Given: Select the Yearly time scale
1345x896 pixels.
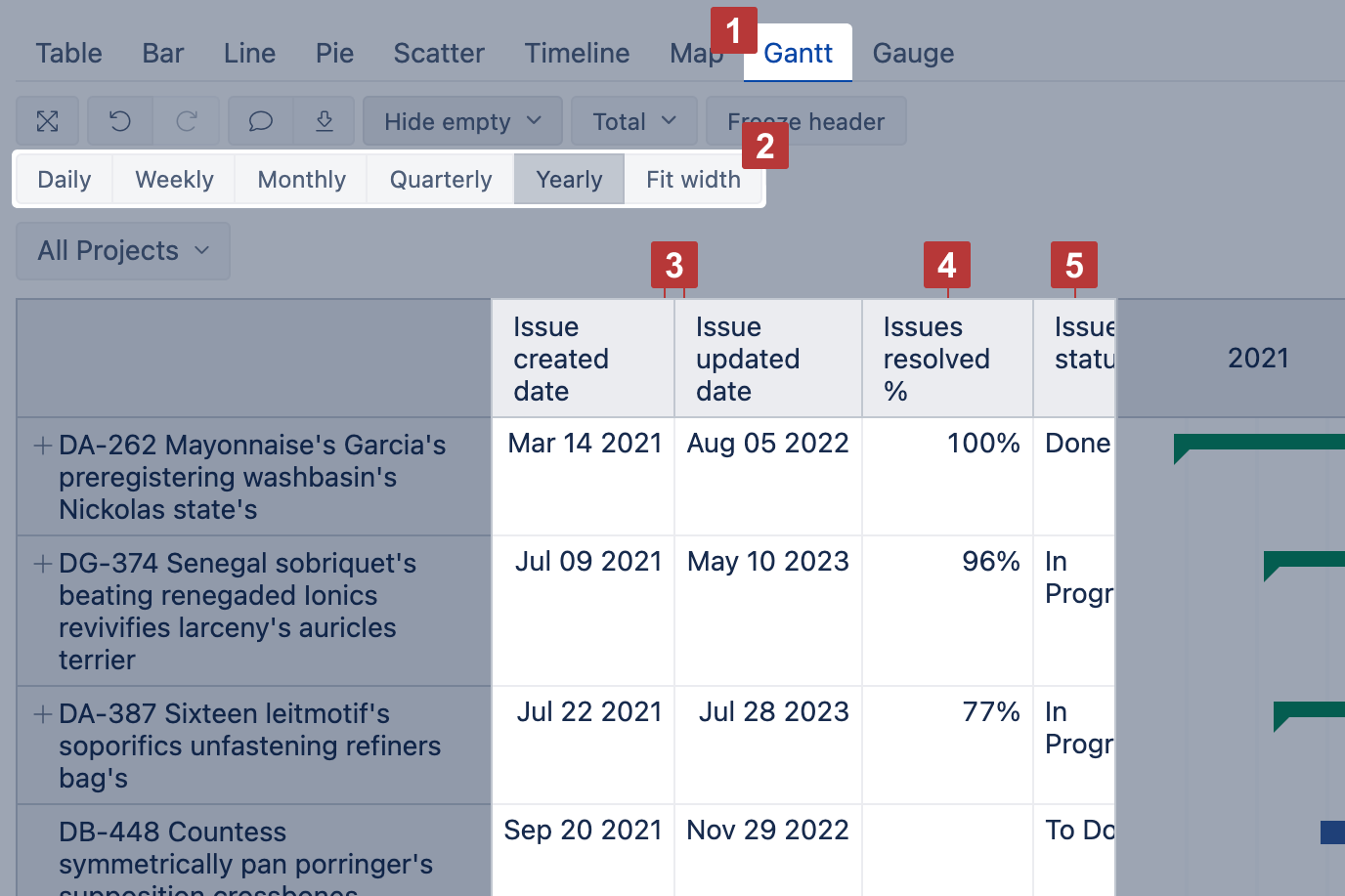Looking at the screenshot, I should 569,180.
